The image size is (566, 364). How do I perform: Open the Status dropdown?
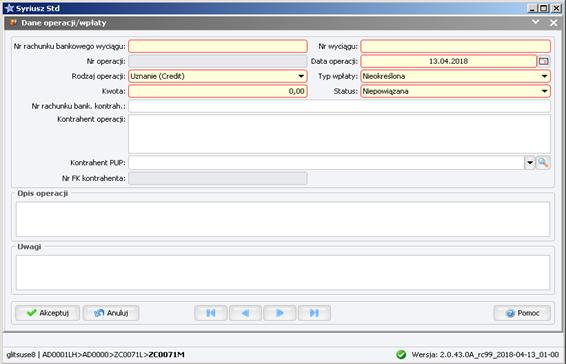click(x=544, y=91)
